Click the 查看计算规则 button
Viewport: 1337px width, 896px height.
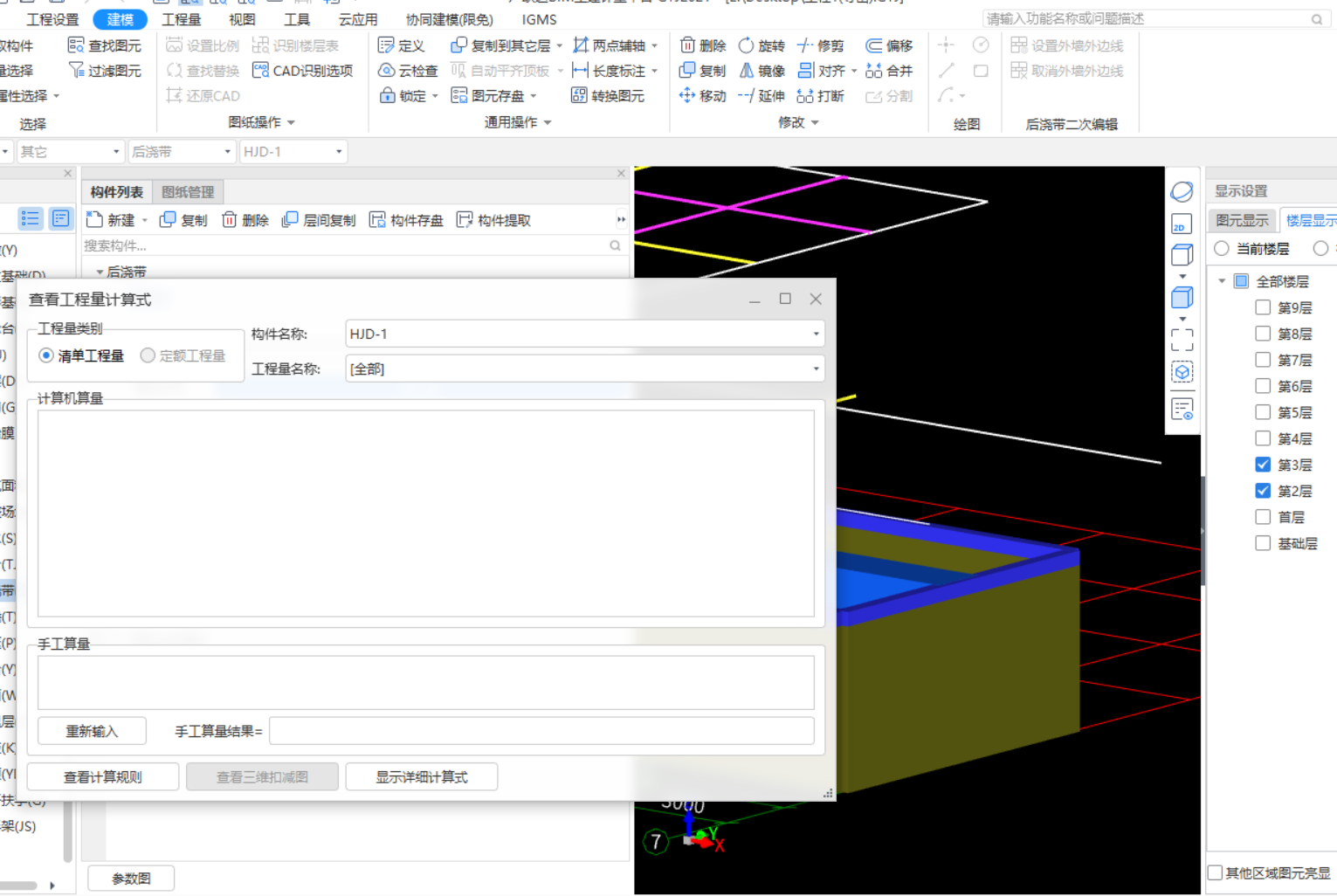point(103,777)
